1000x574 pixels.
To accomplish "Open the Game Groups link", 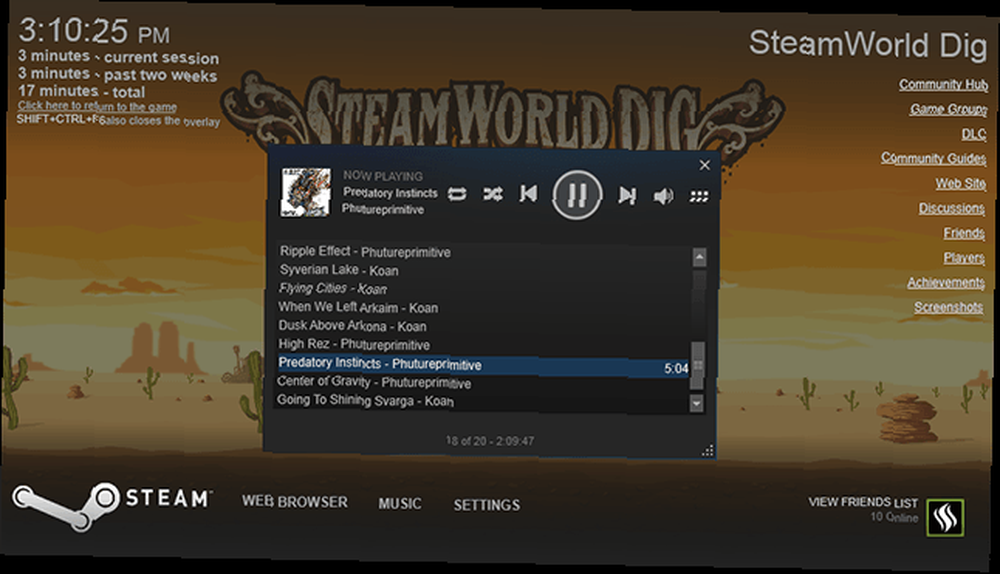I will [948, 109].
